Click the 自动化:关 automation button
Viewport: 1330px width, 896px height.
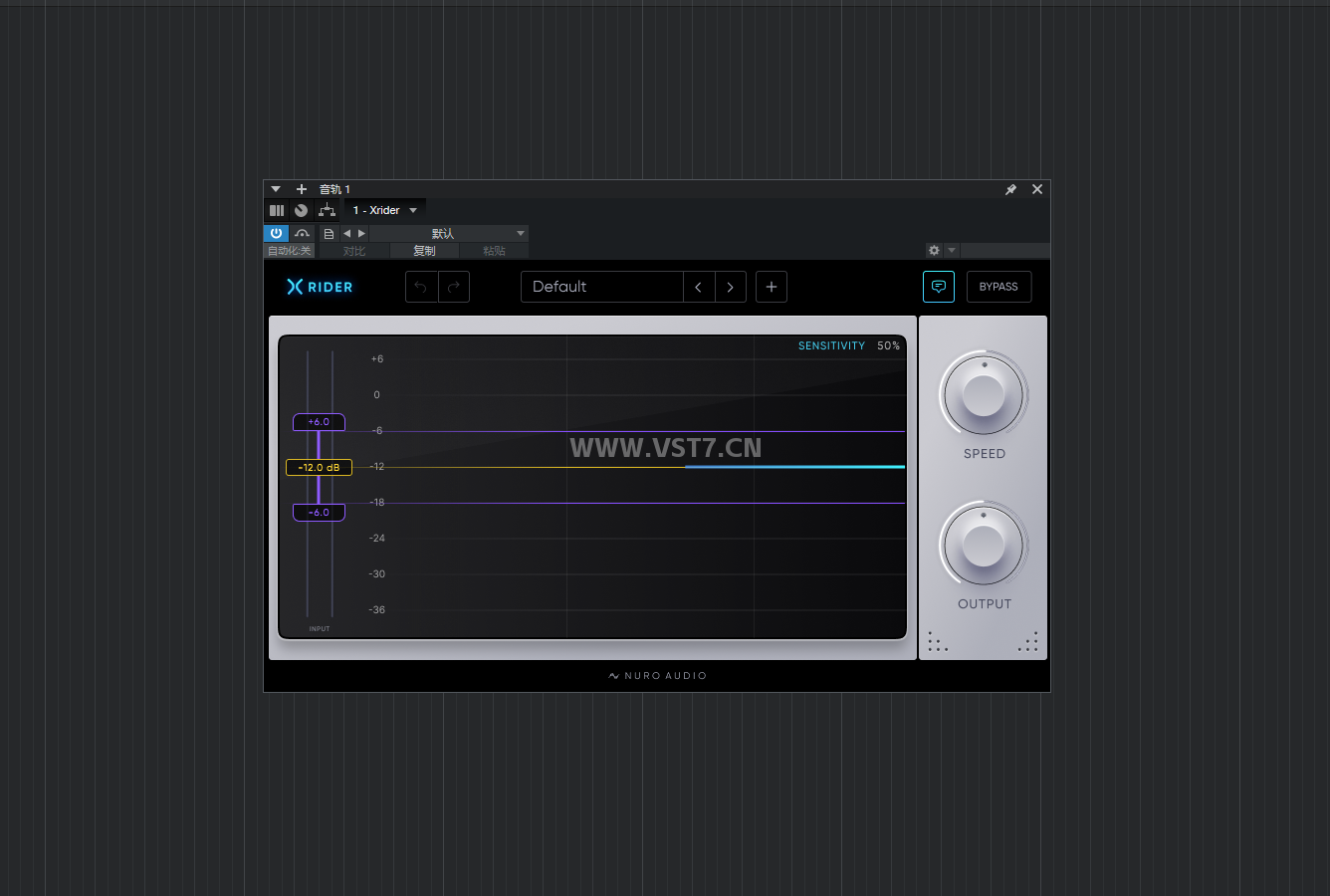[290, 251]
